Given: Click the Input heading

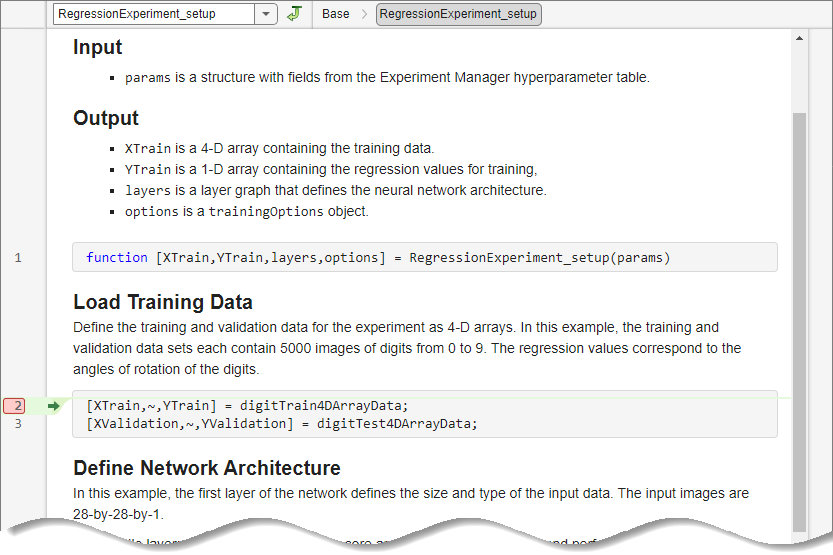Looking at the screenshot, I should tap(98, 47).
